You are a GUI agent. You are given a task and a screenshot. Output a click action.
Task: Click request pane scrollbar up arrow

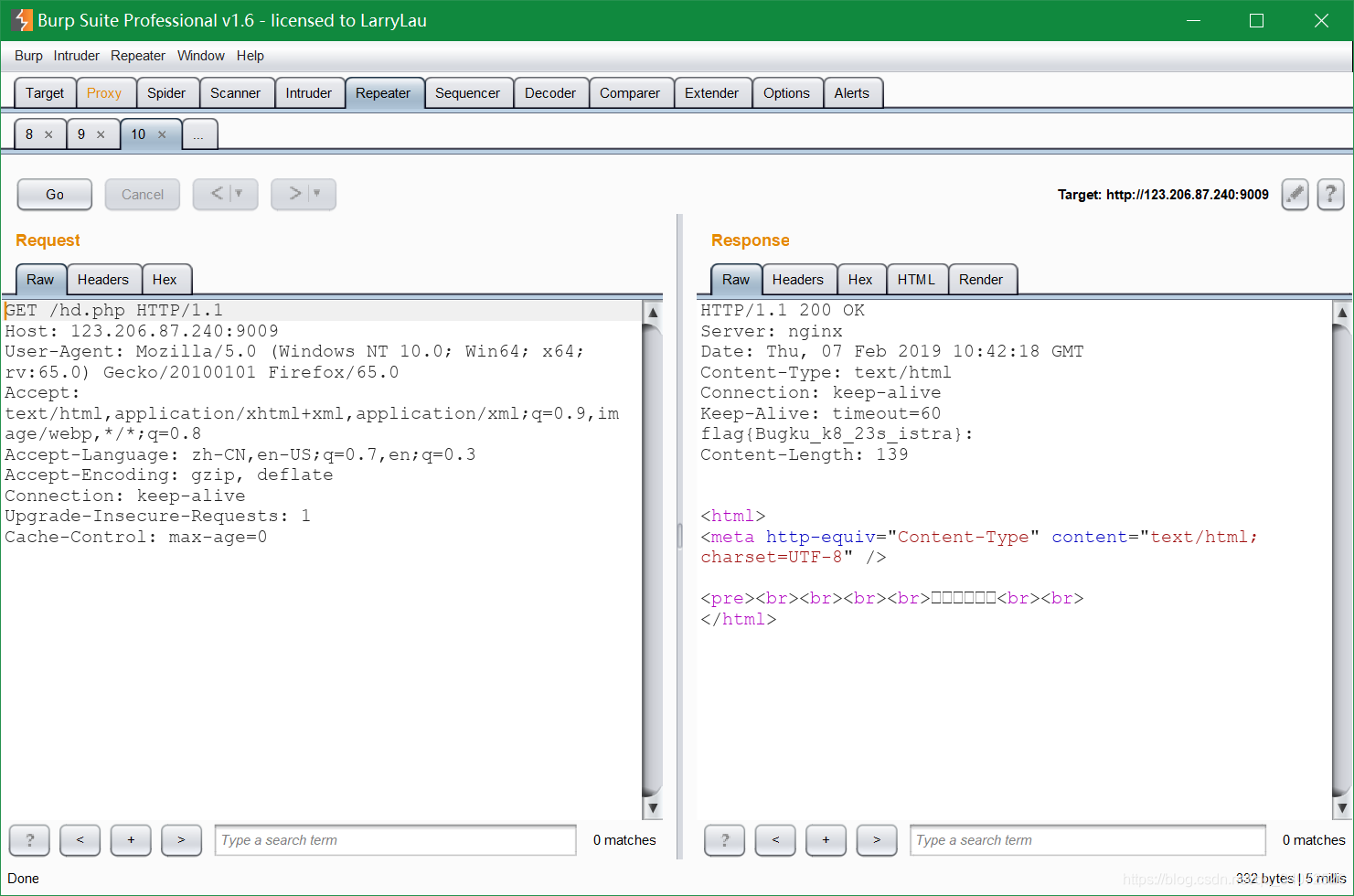coord(653,312)
